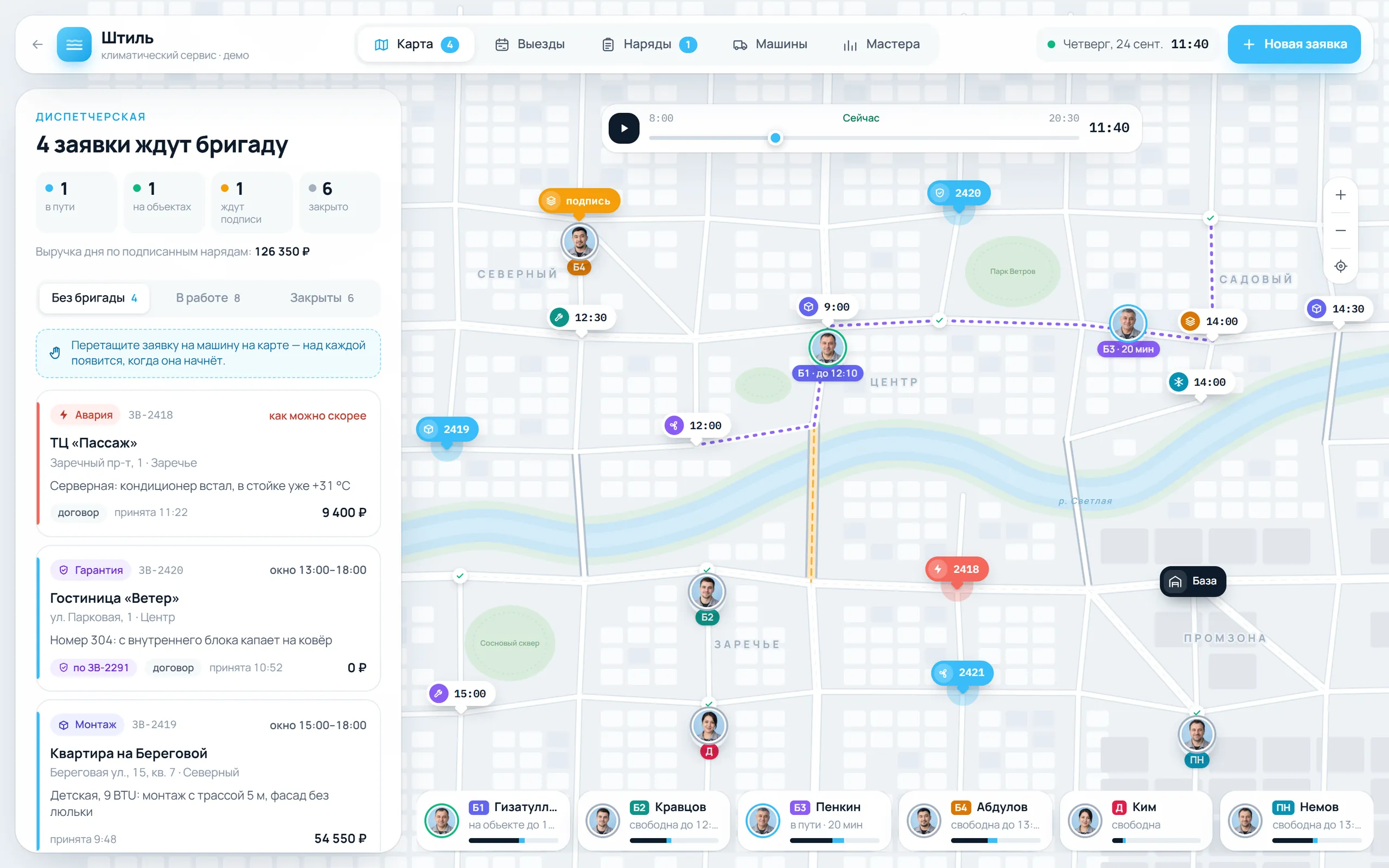Open the Наряды tab
This screenshot has width=1389, height=868.
point(648,44)
